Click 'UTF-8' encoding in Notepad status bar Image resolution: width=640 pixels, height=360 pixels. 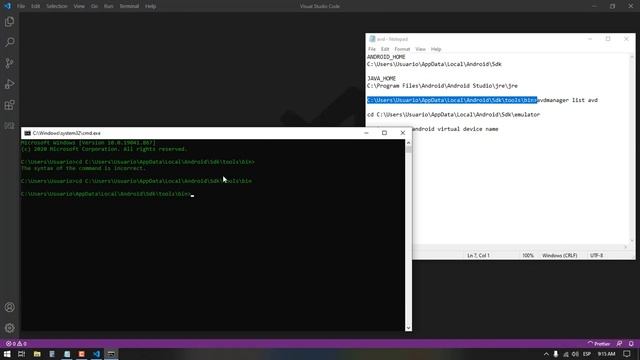(x=596, y=255)
